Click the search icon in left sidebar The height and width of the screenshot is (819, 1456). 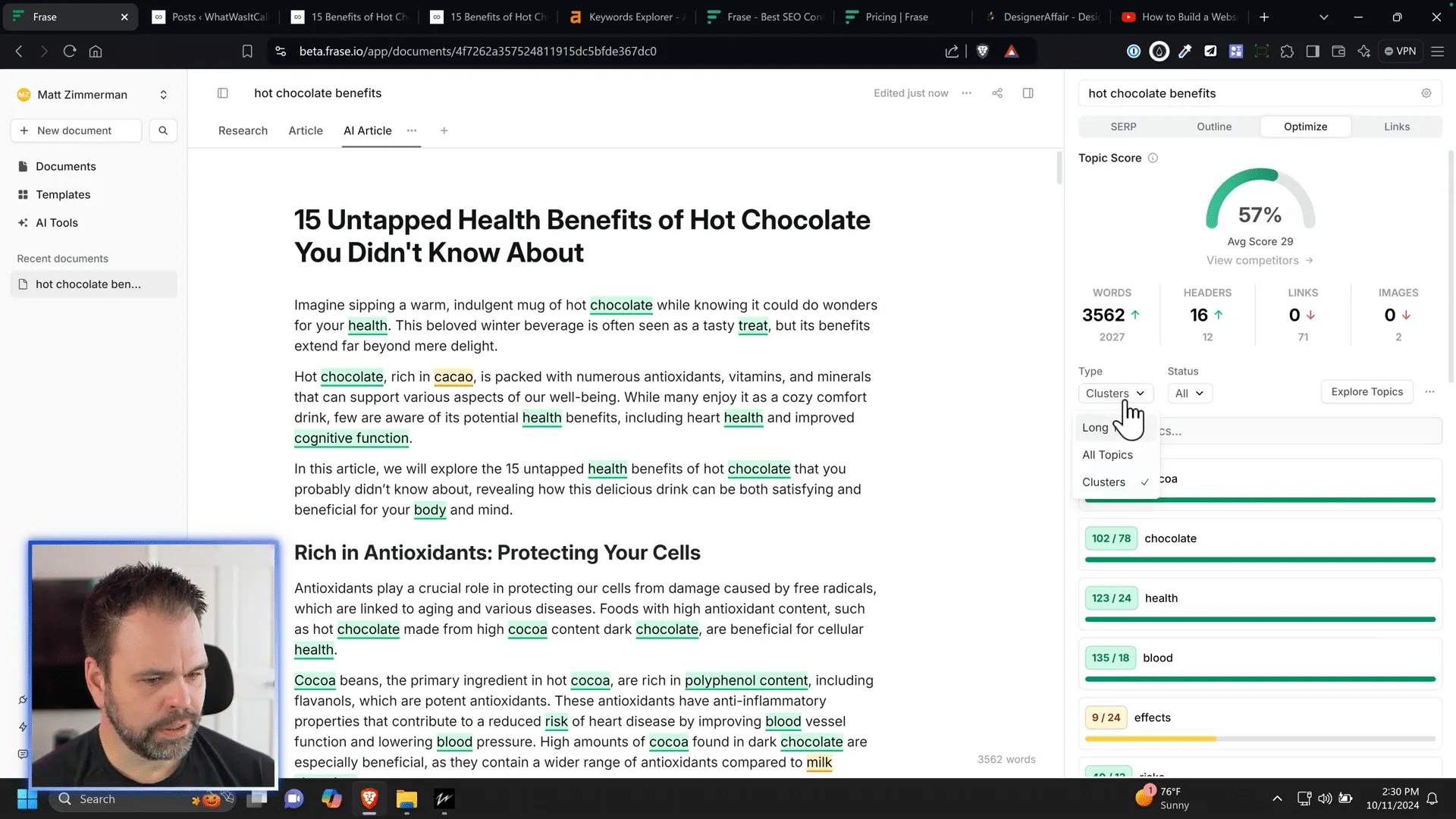(163, 130)
